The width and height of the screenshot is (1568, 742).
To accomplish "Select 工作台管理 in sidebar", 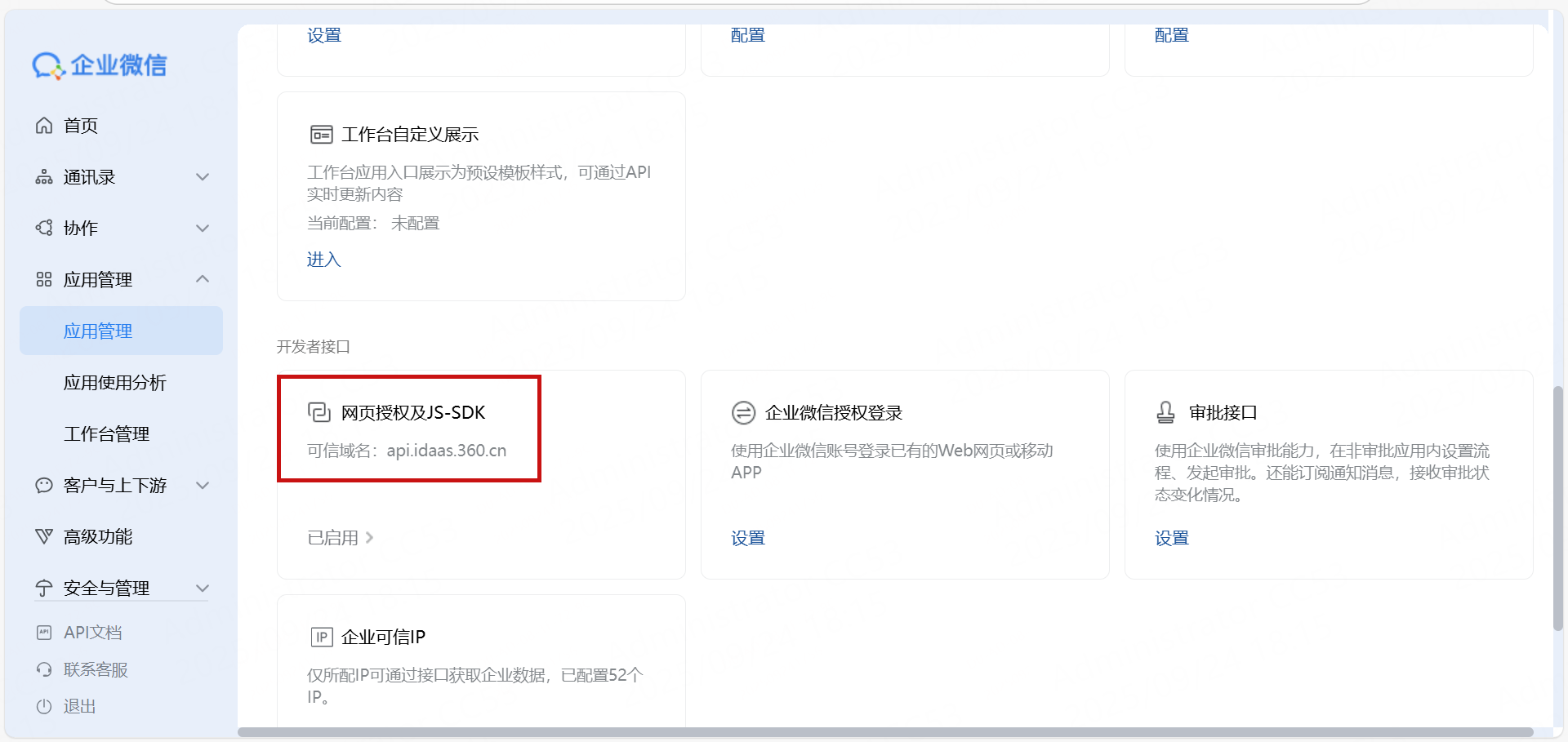I will [106, 434].
